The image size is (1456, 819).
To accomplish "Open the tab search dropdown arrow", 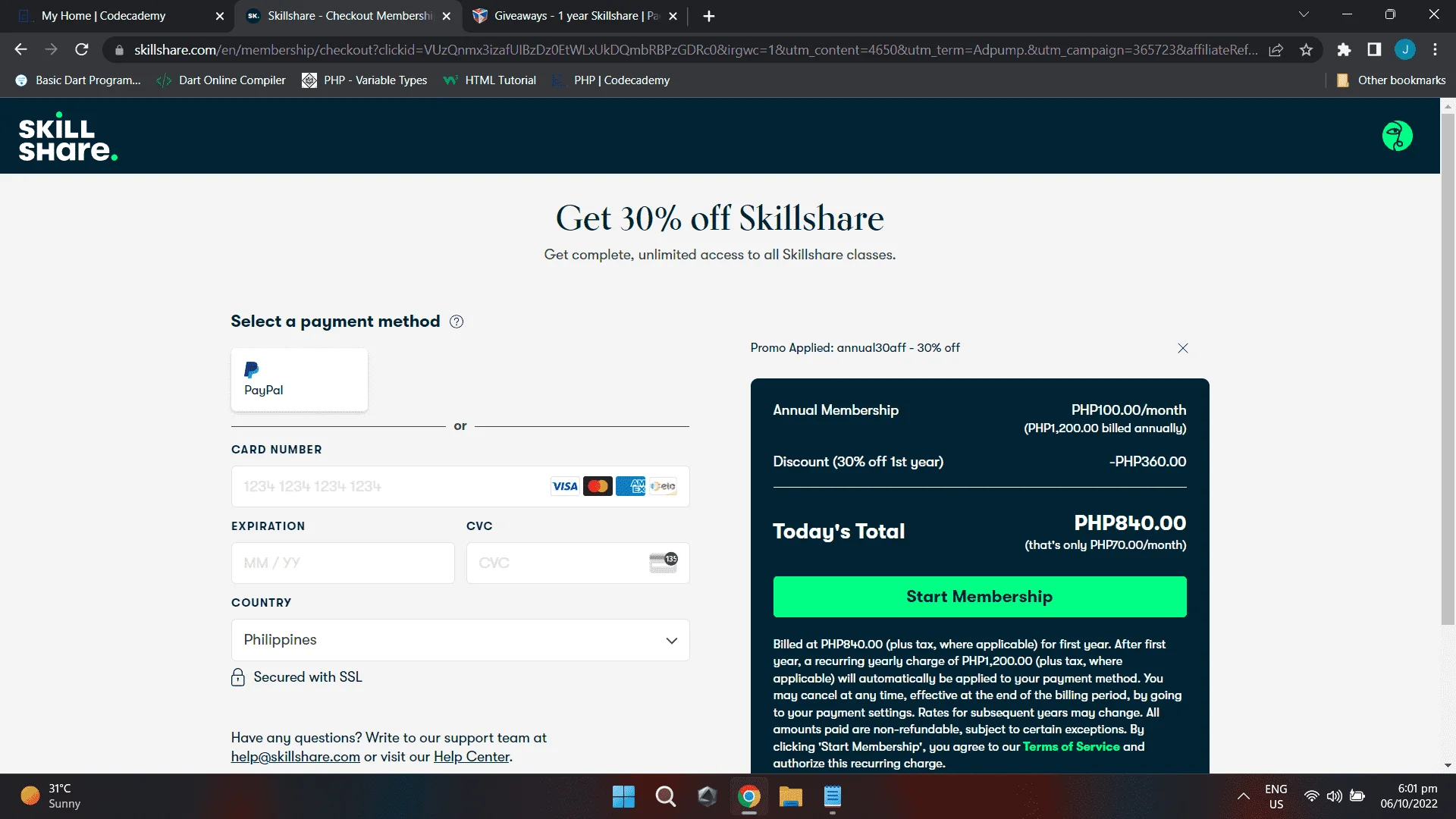I will tap(1304, 14).
